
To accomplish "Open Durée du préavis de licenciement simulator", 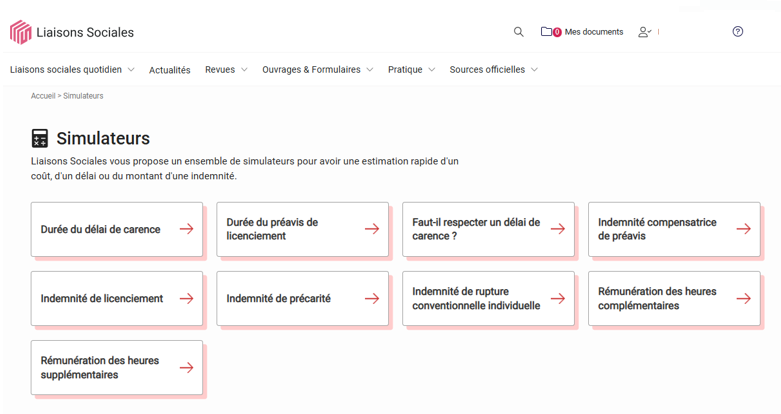I will pos(302,229).
